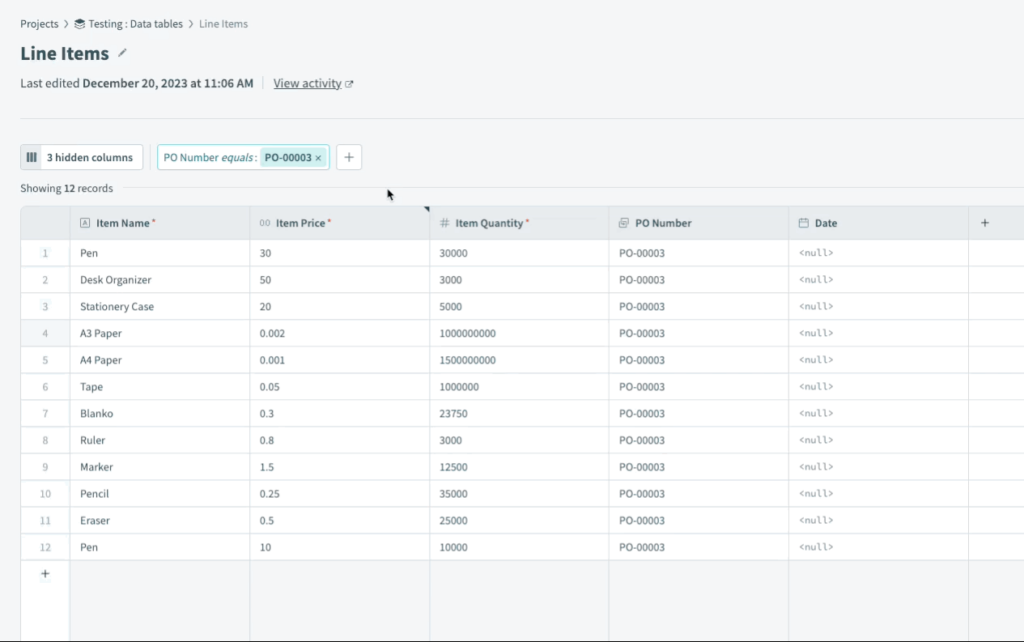Select Line Items in the breadcrumb trail
The width and height of the screenshot is (1024, 642).
pos(222,23)
